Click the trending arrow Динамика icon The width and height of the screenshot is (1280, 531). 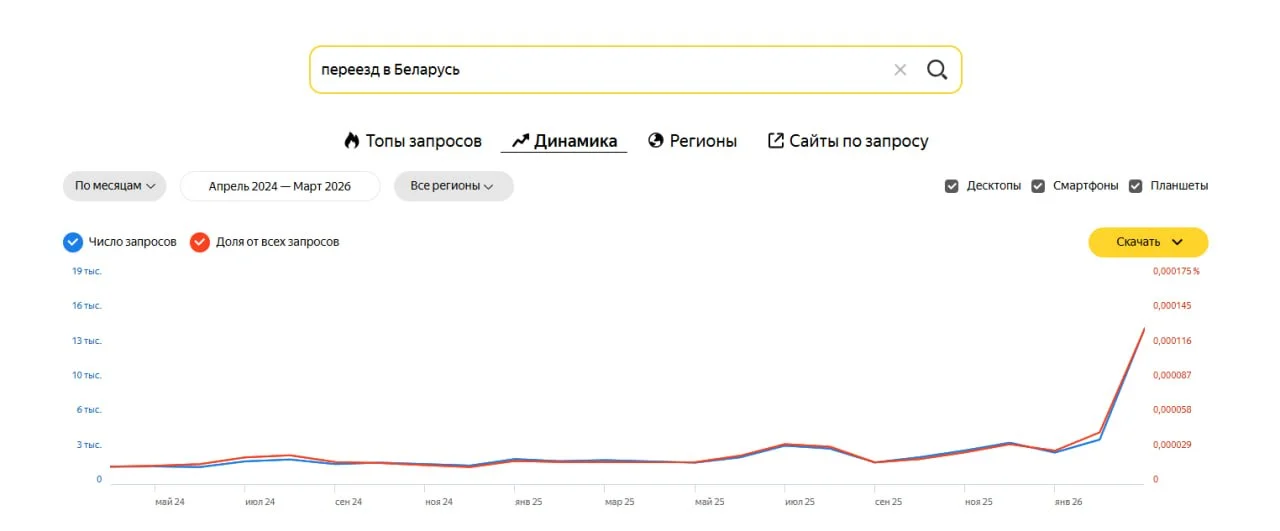tap(520, 141)
